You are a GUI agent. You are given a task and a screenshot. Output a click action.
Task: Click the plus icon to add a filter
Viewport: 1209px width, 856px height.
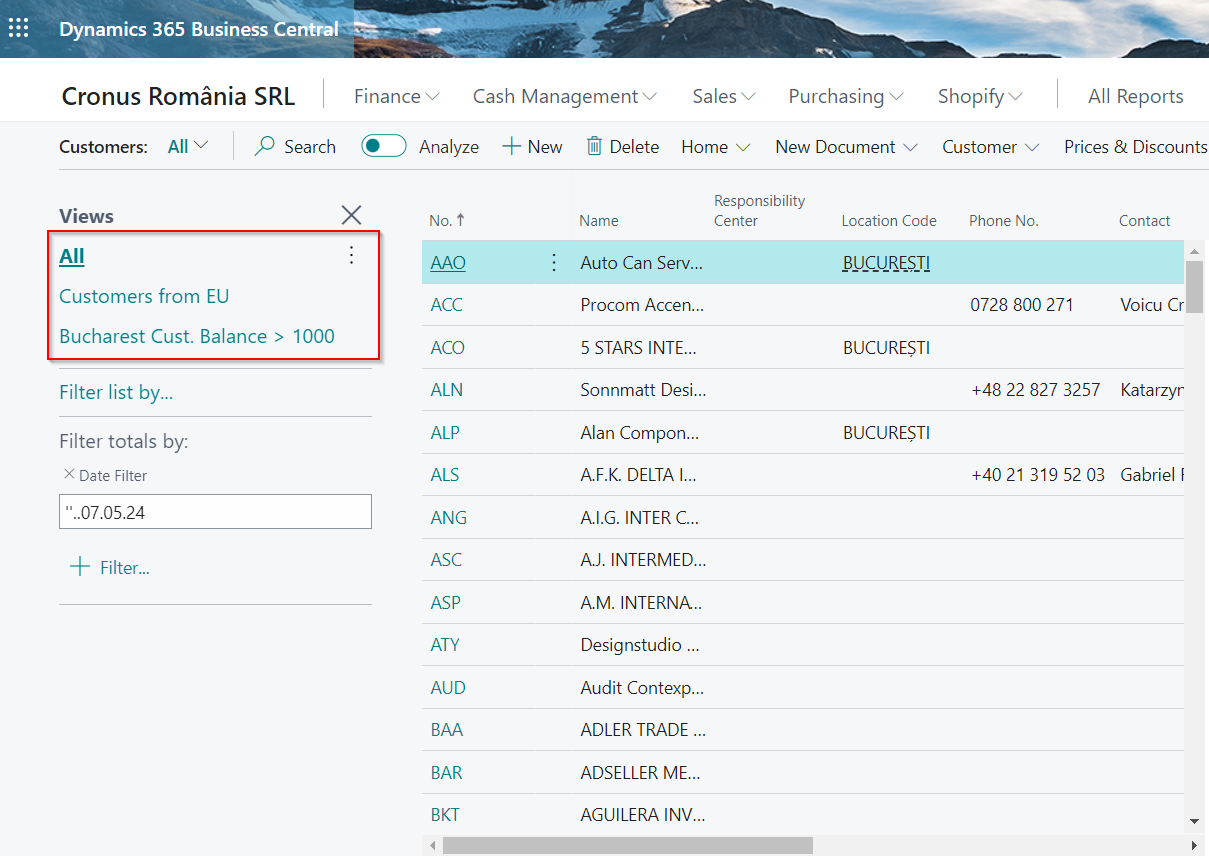[x=79, y=567]
